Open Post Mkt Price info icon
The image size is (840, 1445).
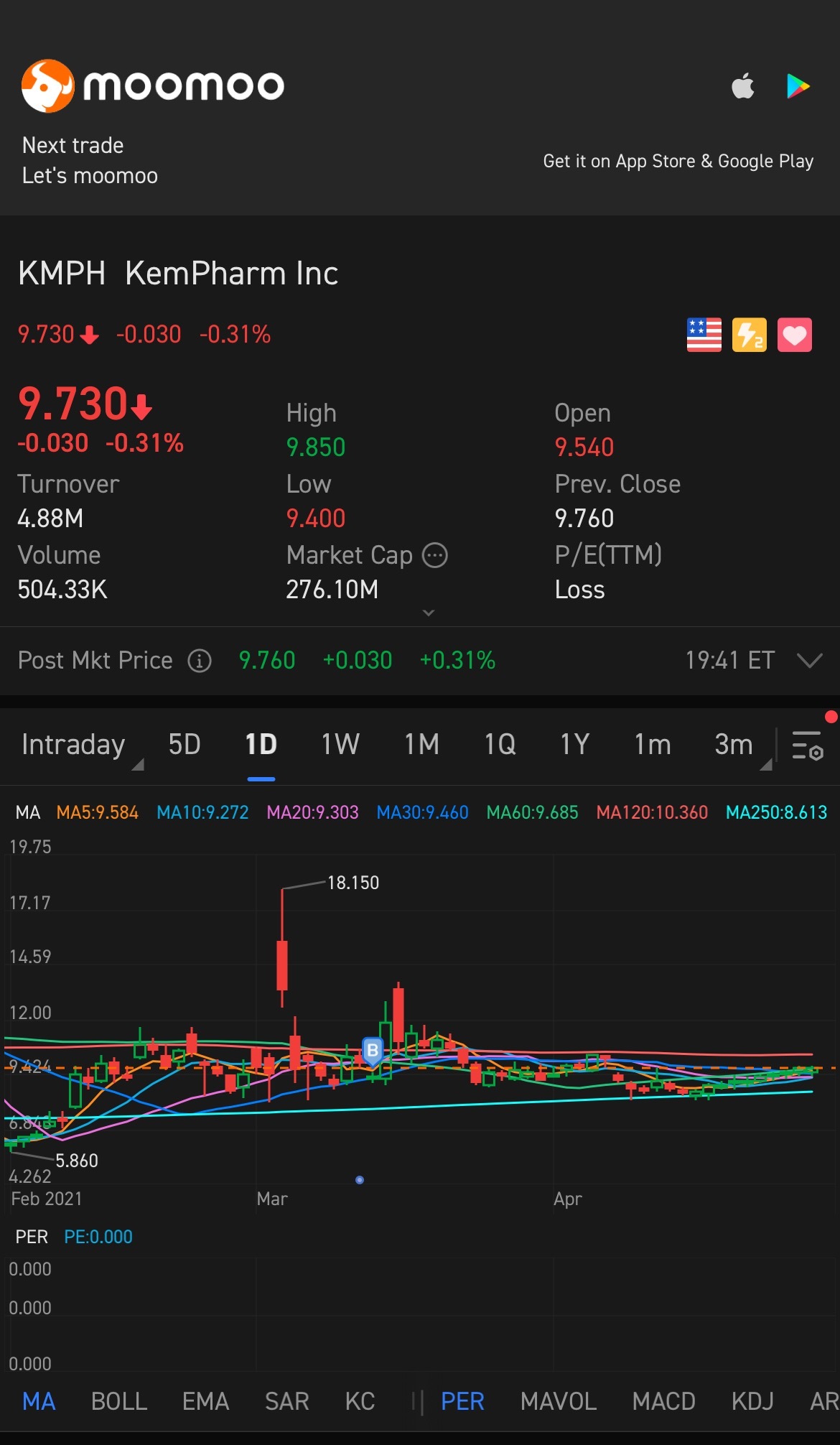click(x=200, y=661)
